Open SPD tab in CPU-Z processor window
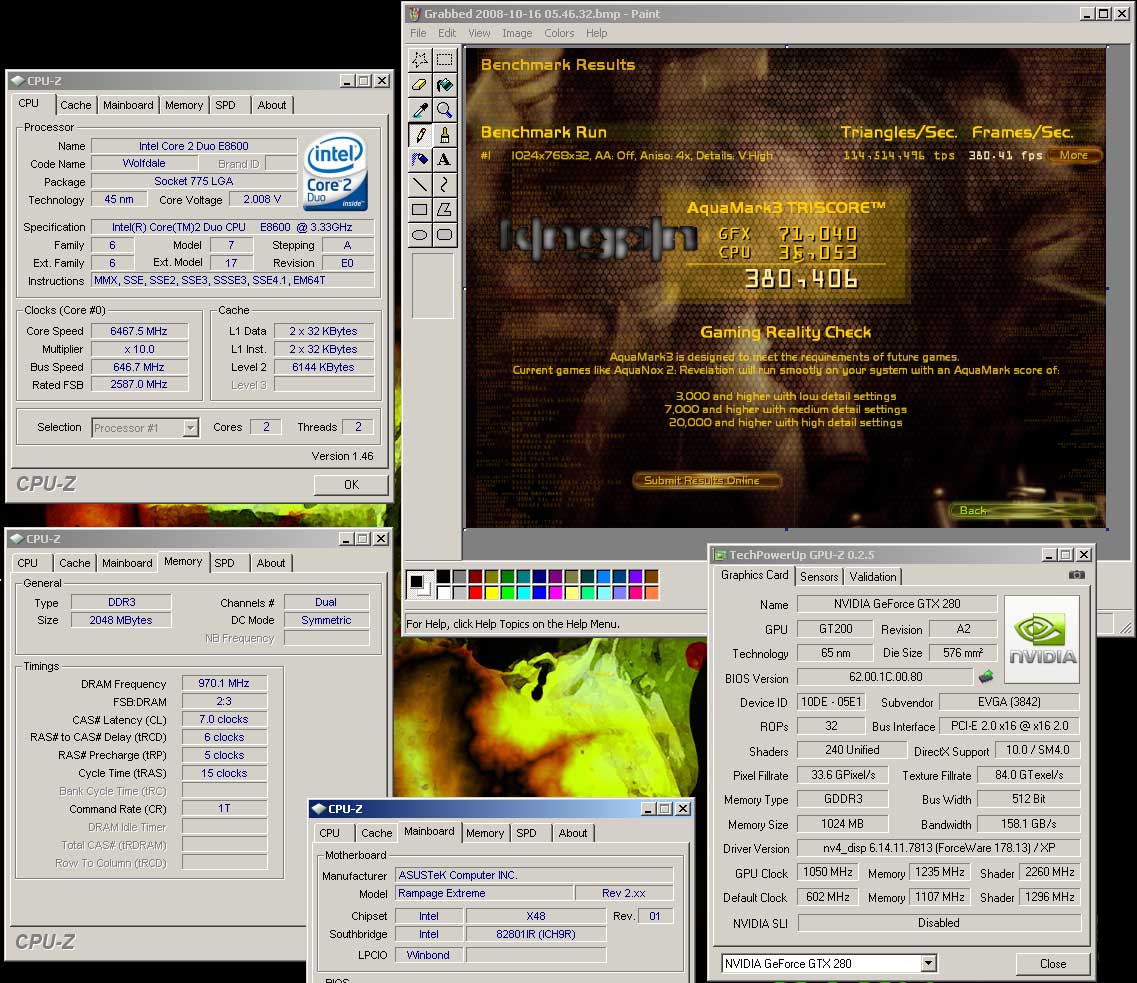 226,105
